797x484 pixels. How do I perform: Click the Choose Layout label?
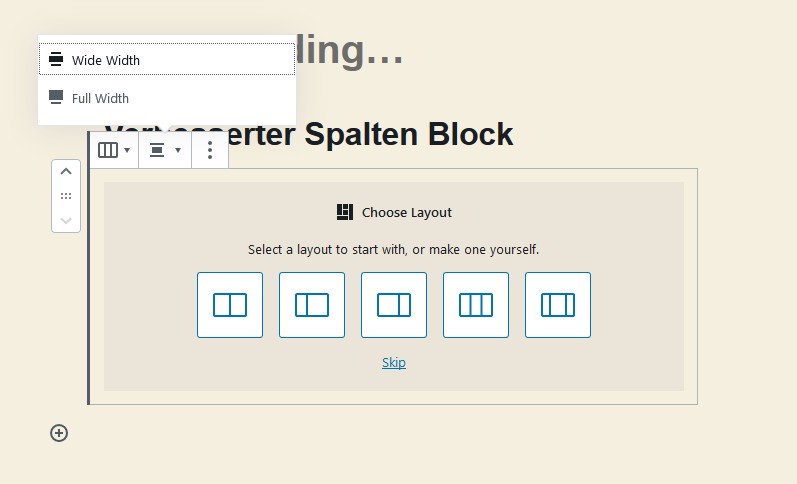tap(407, 212)
